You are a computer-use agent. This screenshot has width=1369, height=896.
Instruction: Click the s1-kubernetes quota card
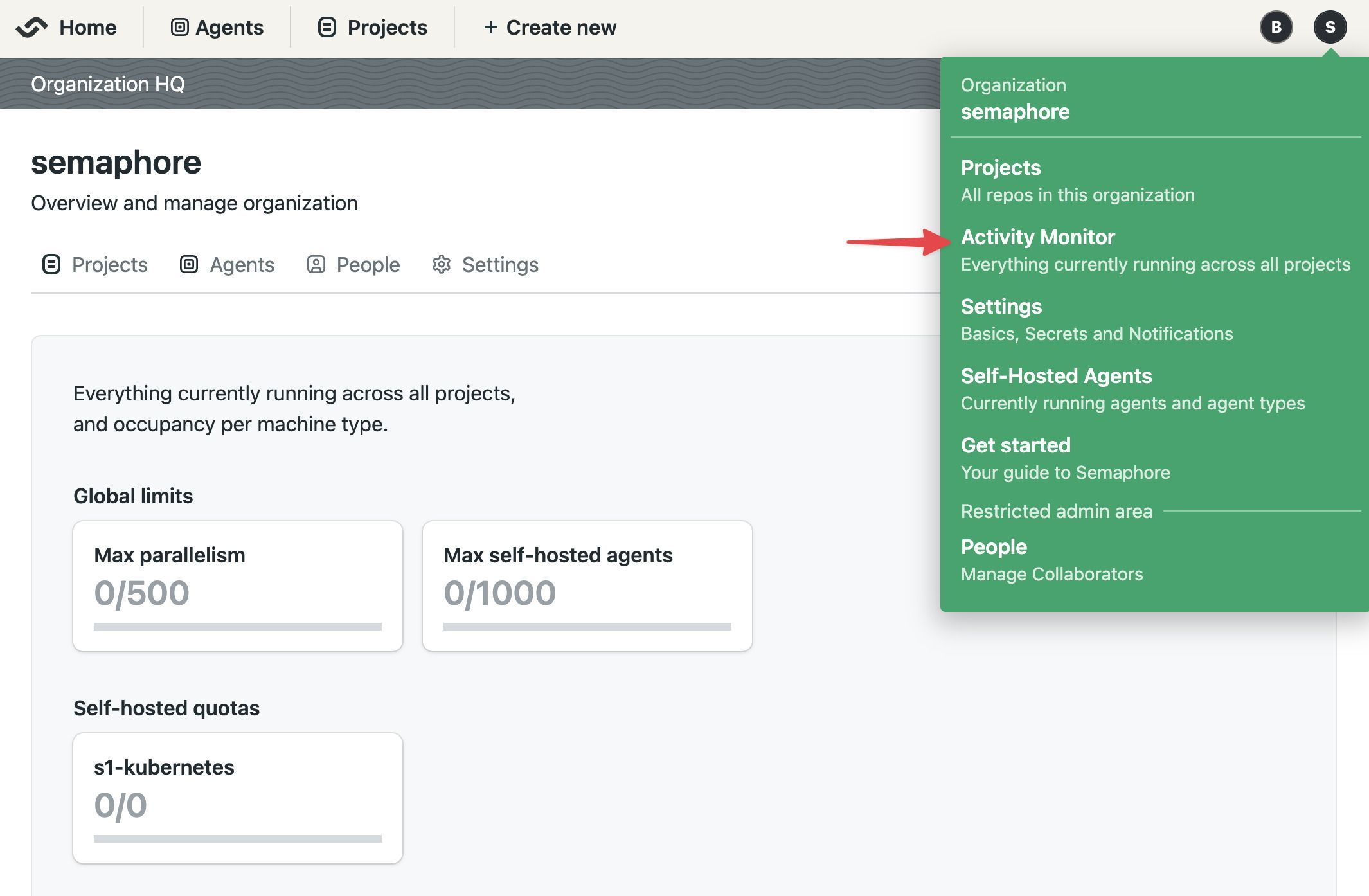[238, 798]
